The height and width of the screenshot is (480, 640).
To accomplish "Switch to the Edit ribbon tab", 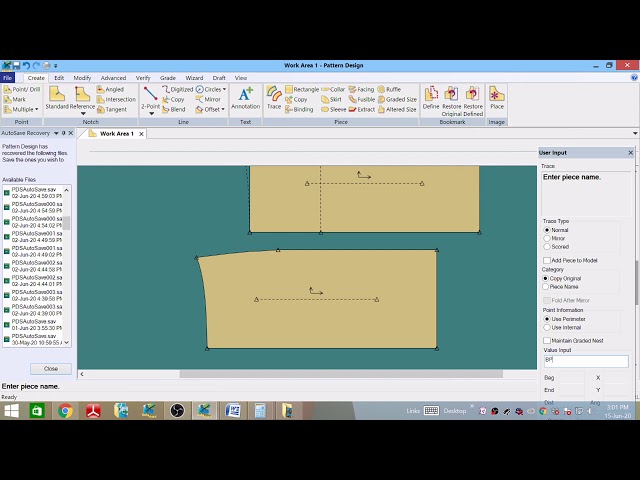I will [x=59, y=78].
